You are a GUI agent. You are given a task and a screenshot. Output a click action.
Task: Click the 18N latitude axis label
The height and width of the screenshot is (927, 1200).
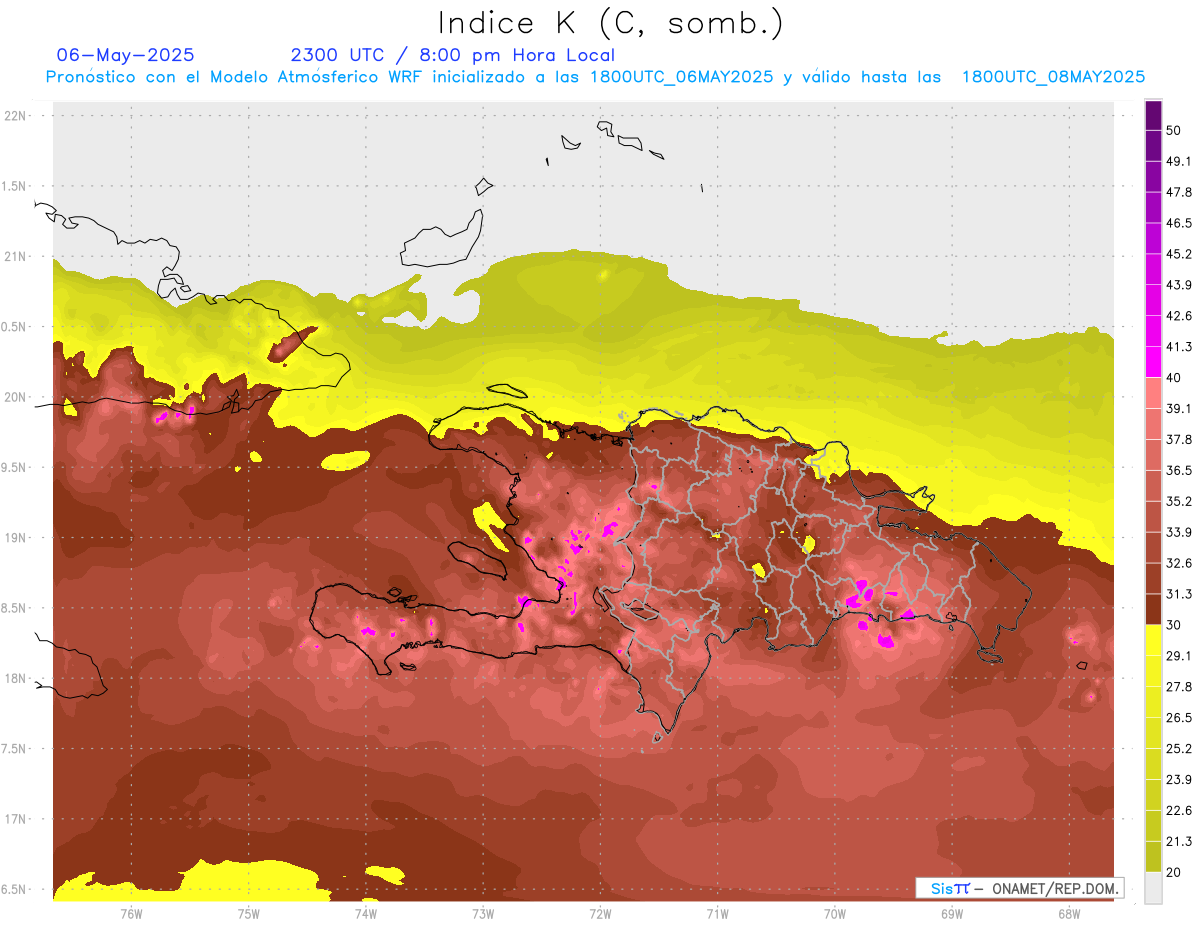17,678
